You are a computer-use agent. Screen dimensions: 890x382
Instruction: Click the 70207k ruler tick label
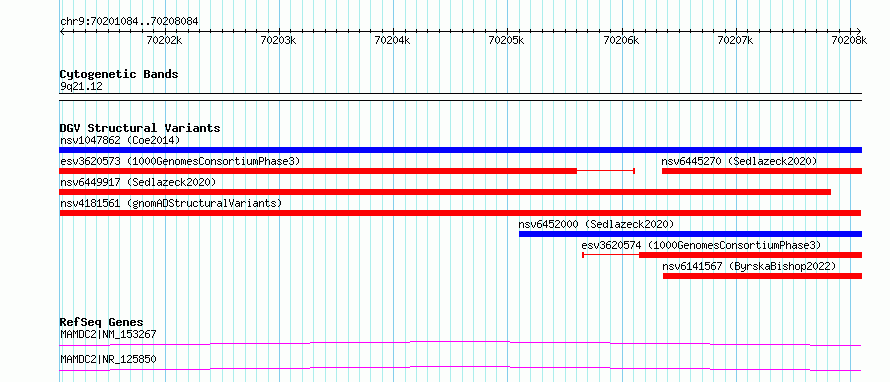(x=735, y=40)
